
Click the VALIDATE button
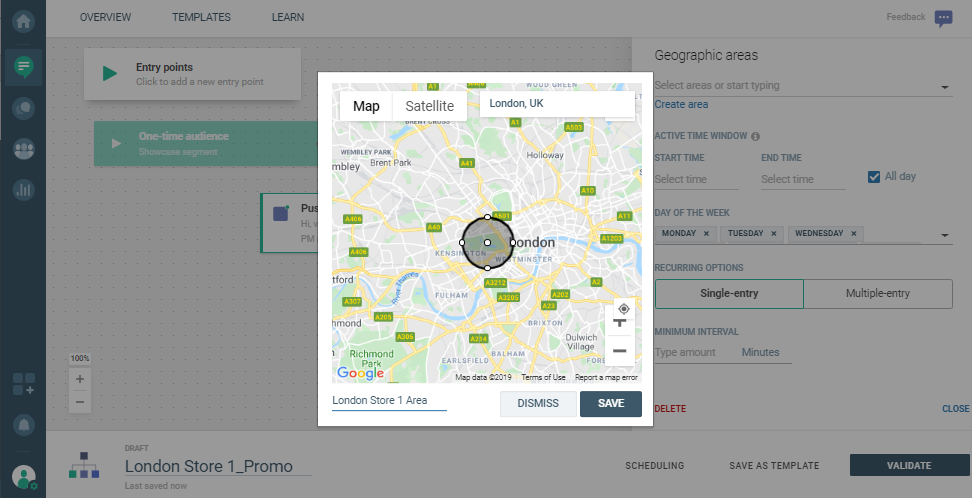click(909, 465)
